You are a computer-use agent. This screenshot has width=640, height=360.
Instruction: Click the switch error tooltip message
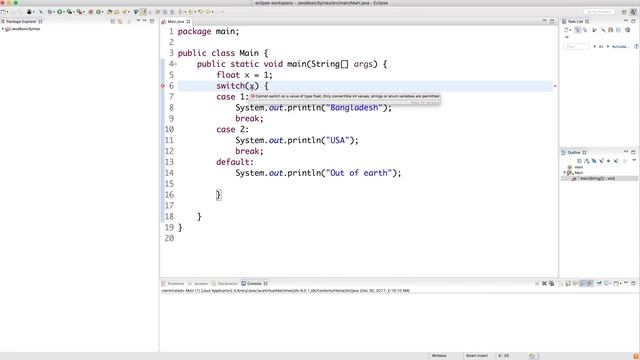coord(345,96)
